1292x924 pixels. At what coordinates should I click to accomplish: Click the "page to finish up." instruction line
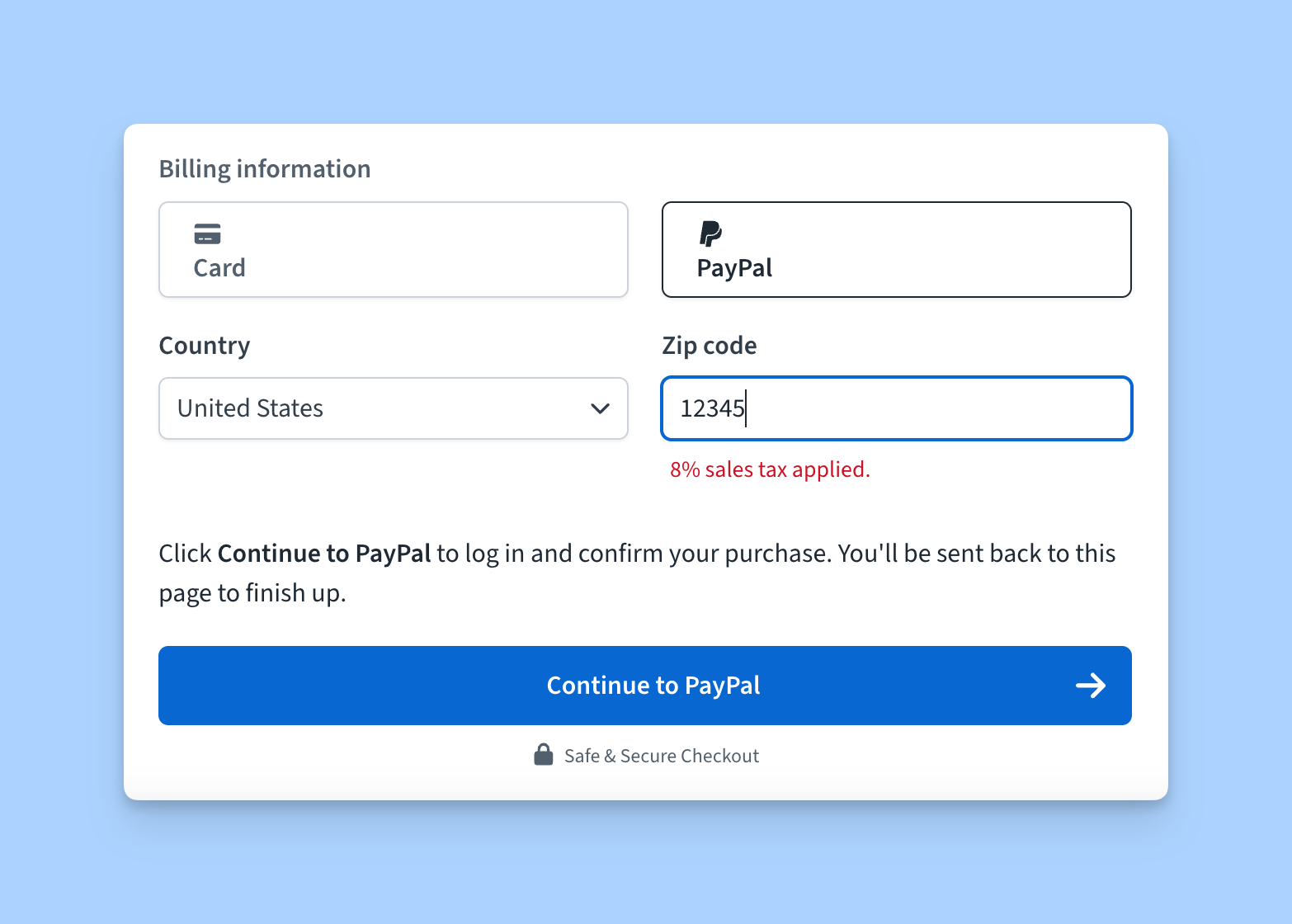(x=252, y=593)
